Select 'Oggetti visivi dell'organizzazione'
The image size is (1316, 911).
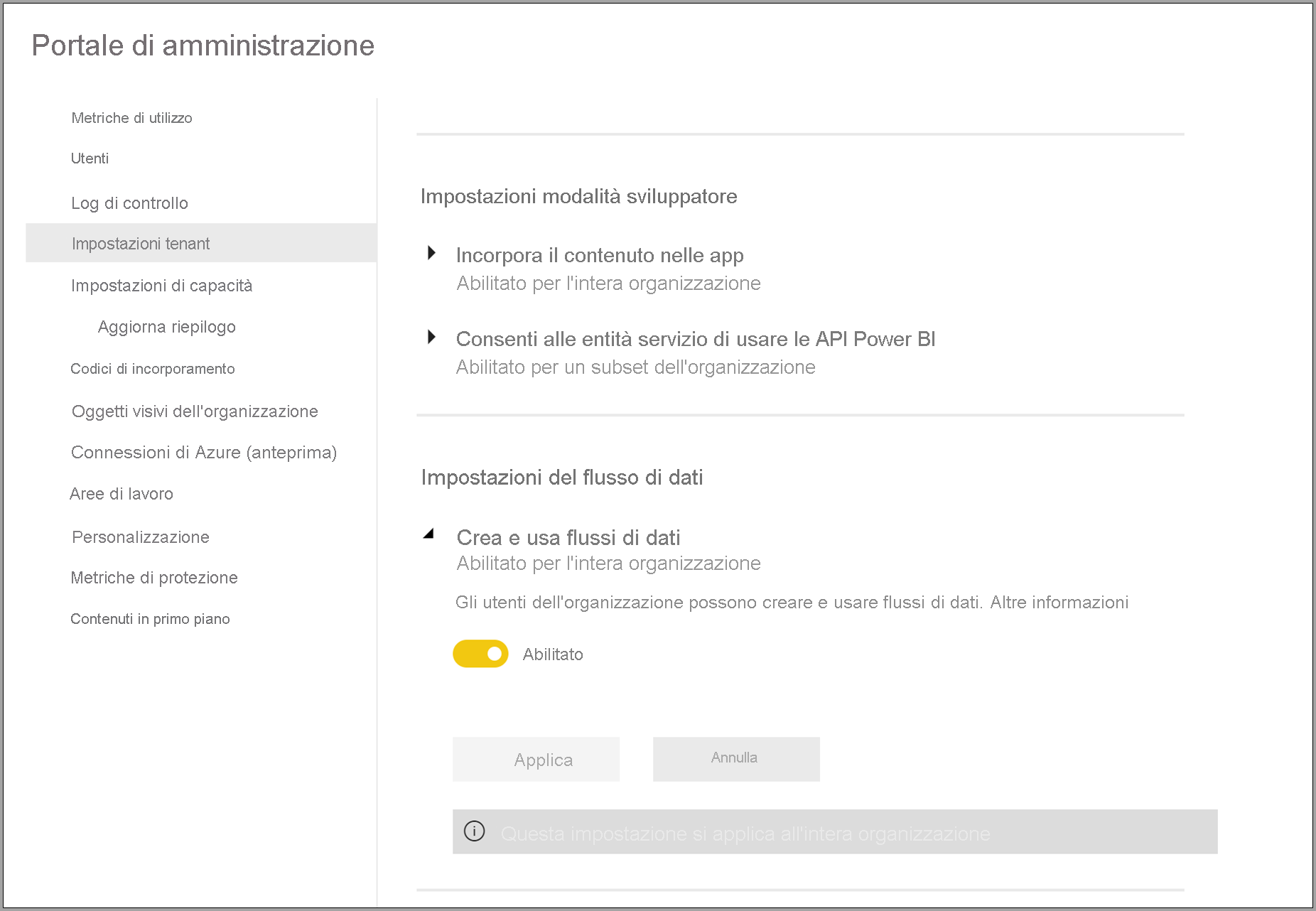[195, 411]
